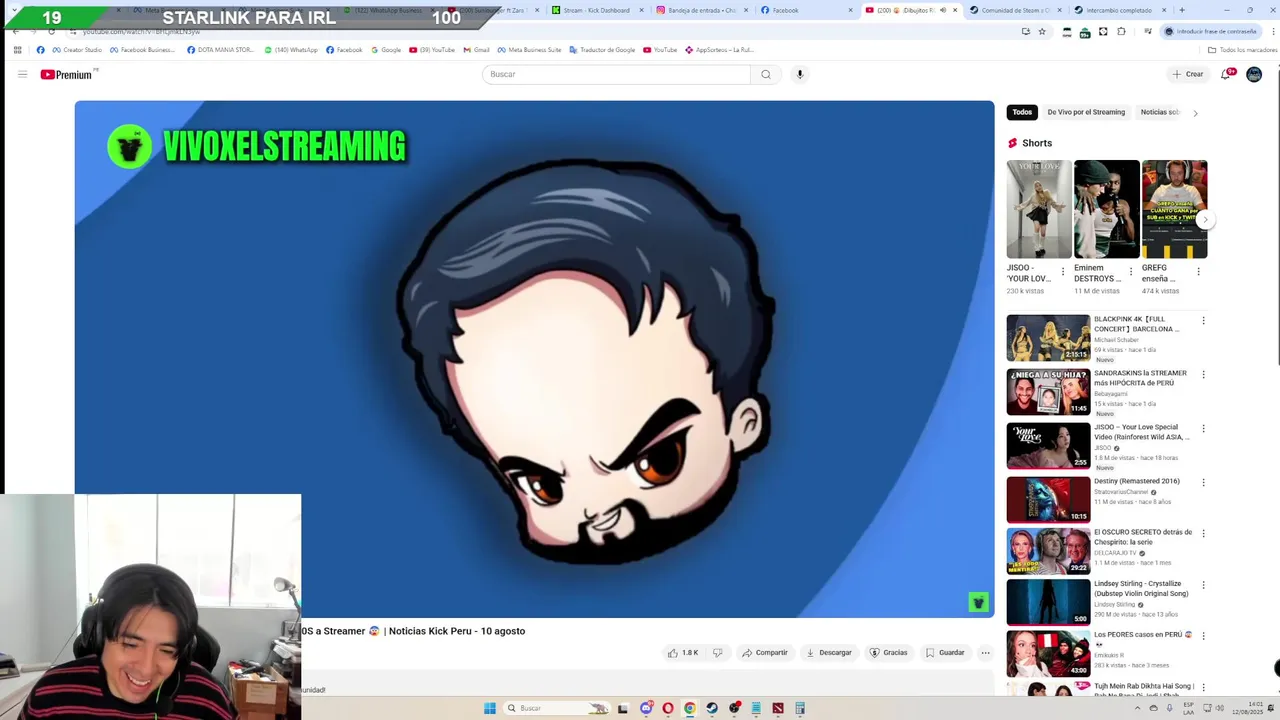
Task: Select the Todos filter chip
Action: click(1022, 112)
